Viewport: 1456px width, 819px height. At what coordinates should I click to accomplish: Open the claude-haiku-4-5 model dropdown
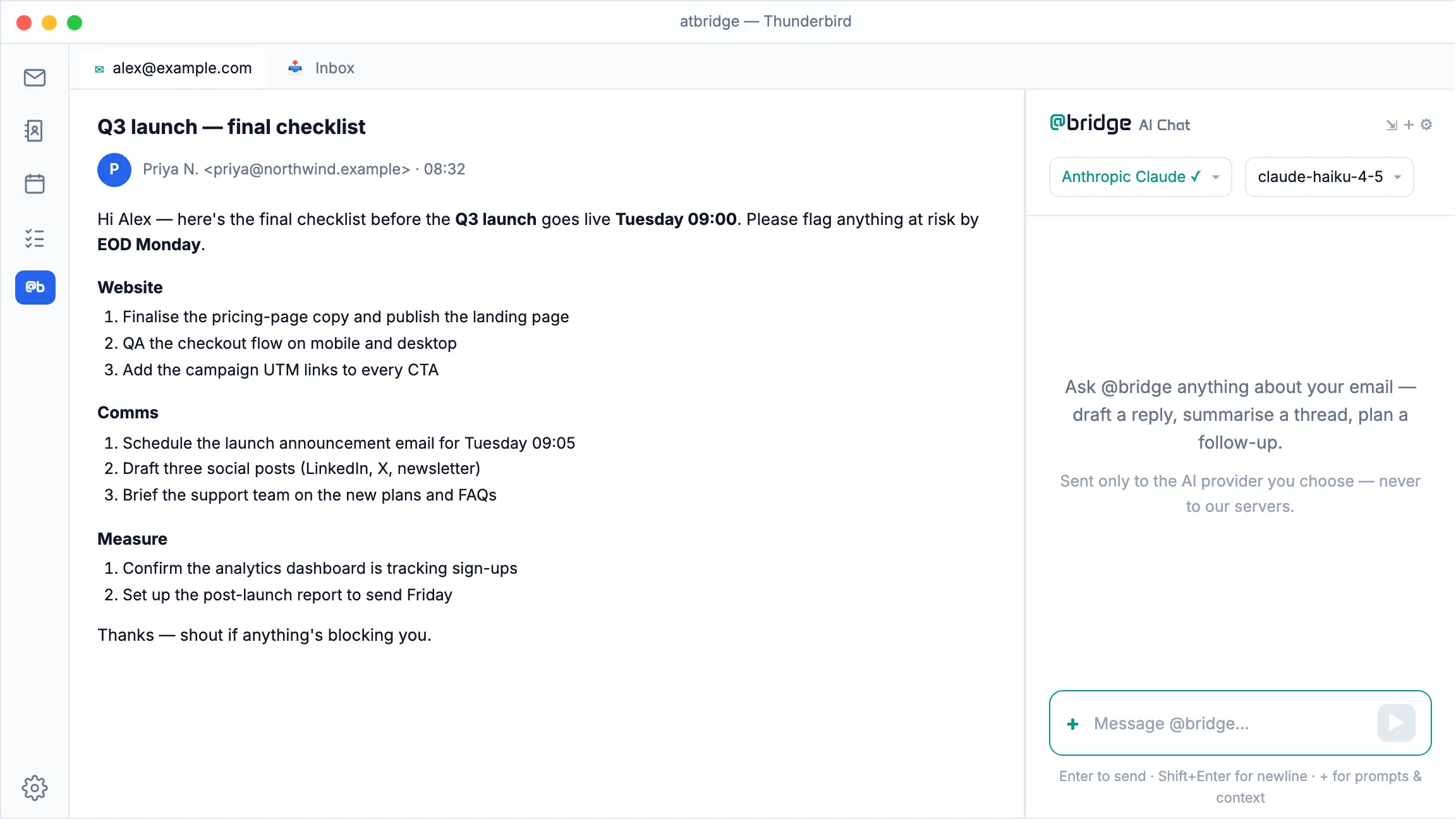1330,177
